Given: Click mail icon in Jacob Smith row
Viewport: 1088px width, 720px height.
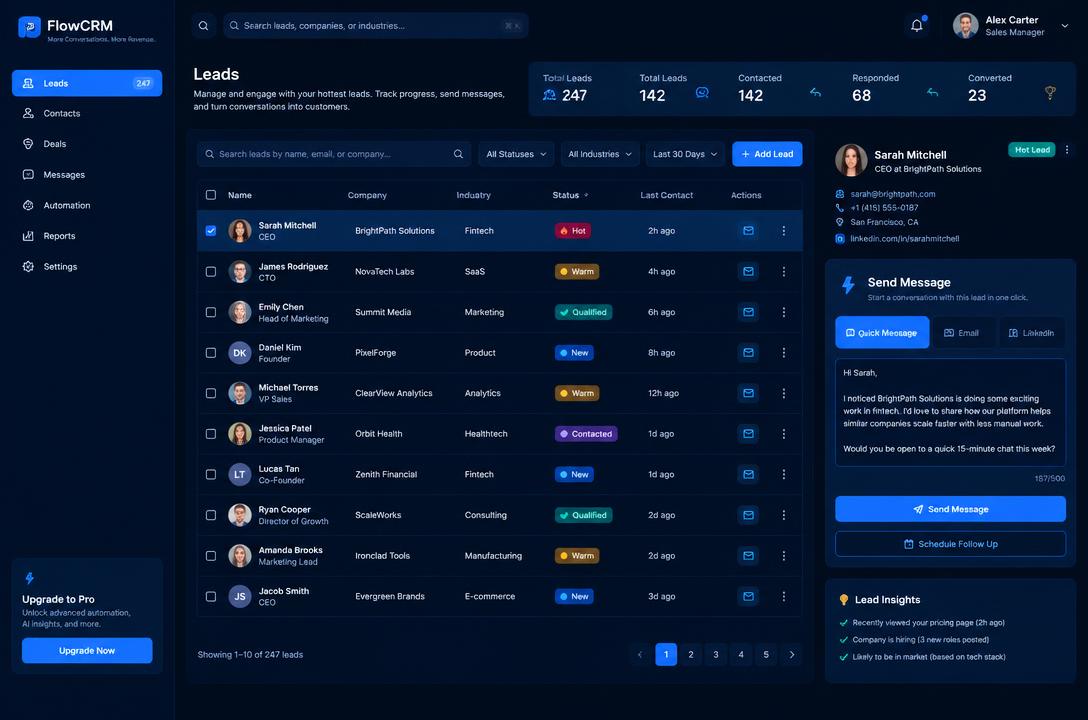Looking at the screenshot, I should [748, 596].
